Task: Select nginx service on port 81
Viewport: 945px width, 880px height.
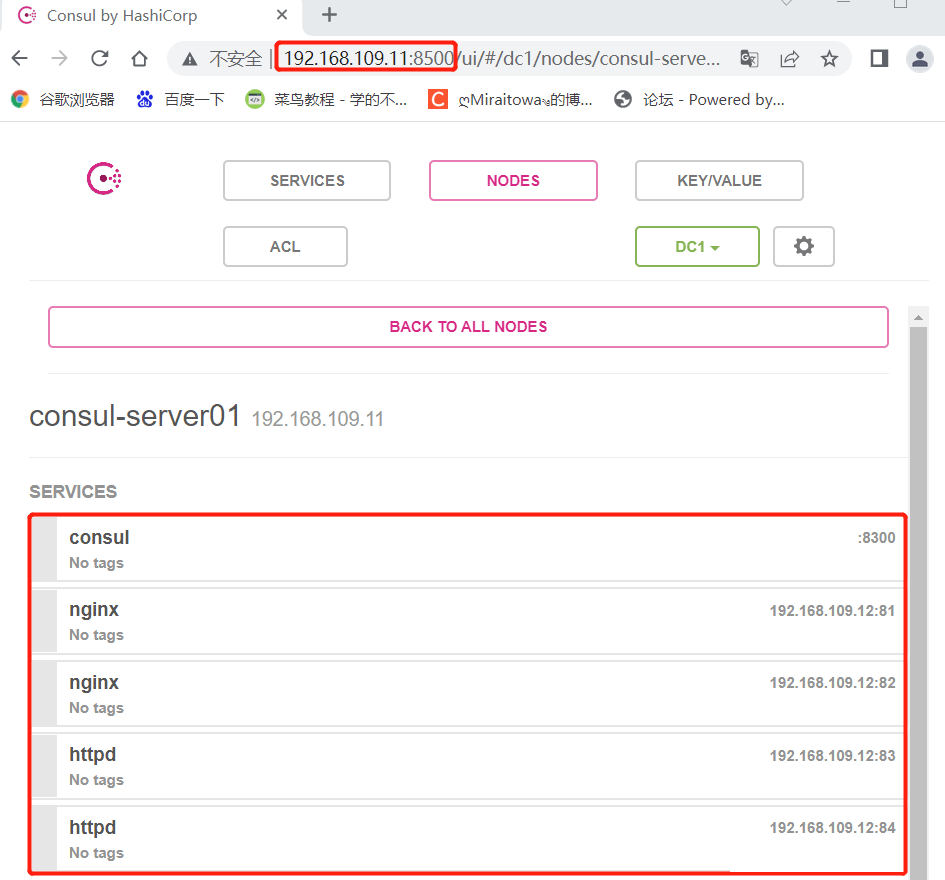Action: click(x=468, y=621)
